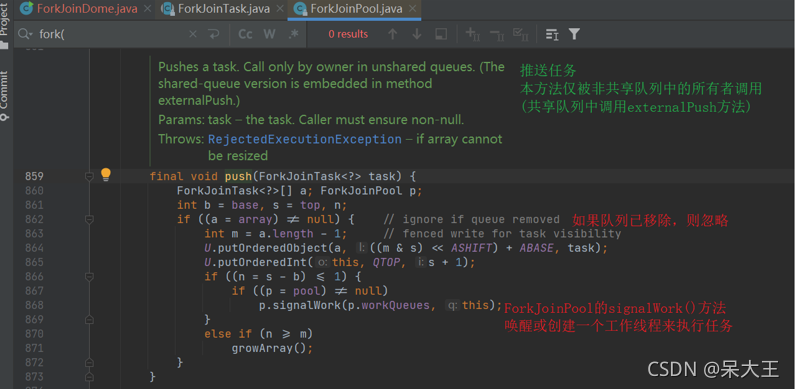Screen dimensions: 795x389
Task: Collapse the if block at line 866
Action: (90, 277)
